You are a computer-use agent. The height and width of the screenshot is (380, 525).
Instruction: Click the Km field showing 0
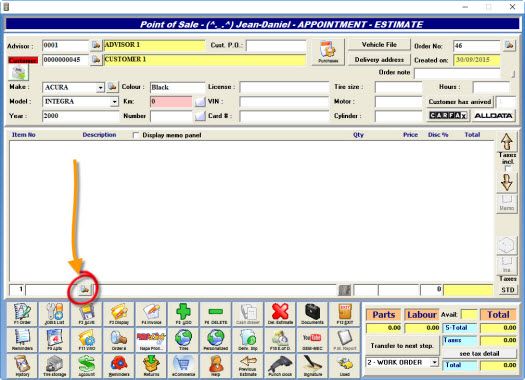coord(171,102)
